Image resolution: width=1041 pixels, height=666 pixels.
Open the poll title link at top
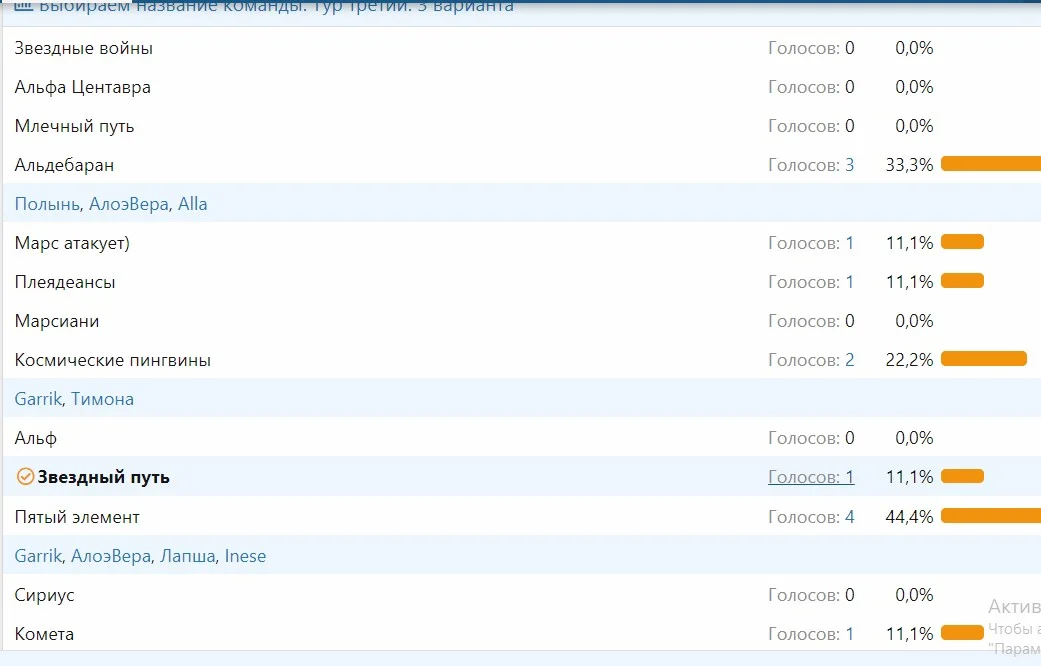[x=276, y=6]
